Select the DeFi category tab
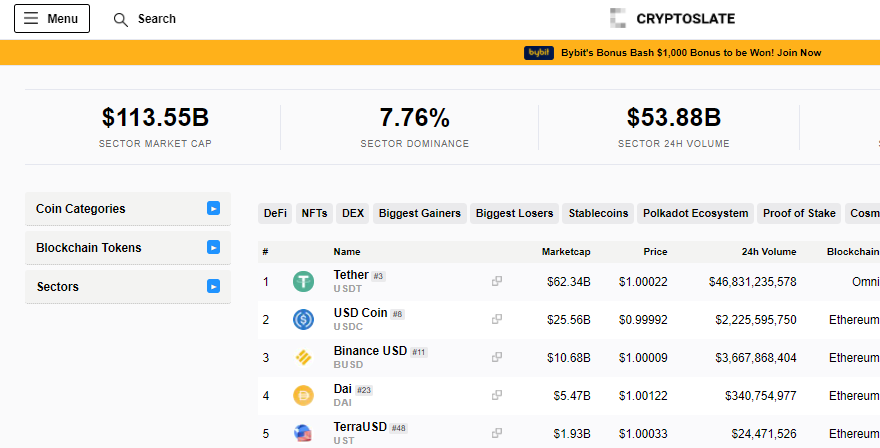The image size is (880, 448). point(275,213)
